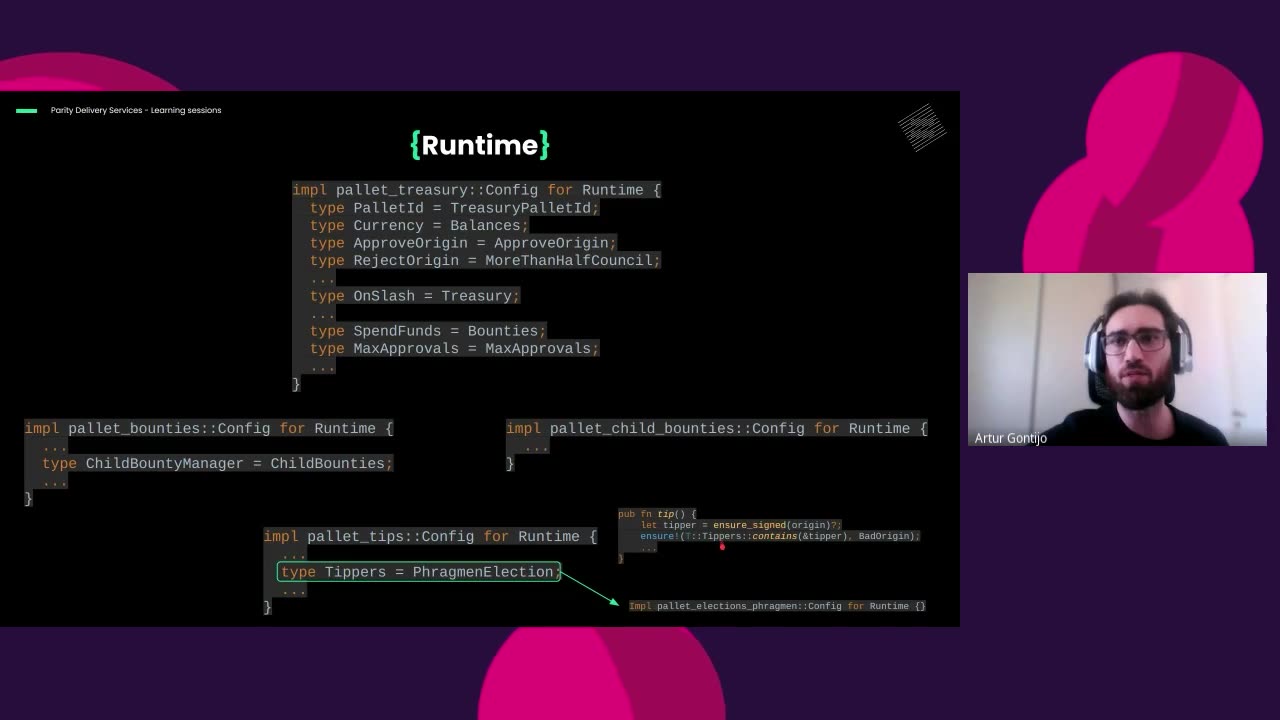Screen dimensions: 1280x720
Task: Click the 'Artur Gontijo' name label
Action: point(1010,438)
